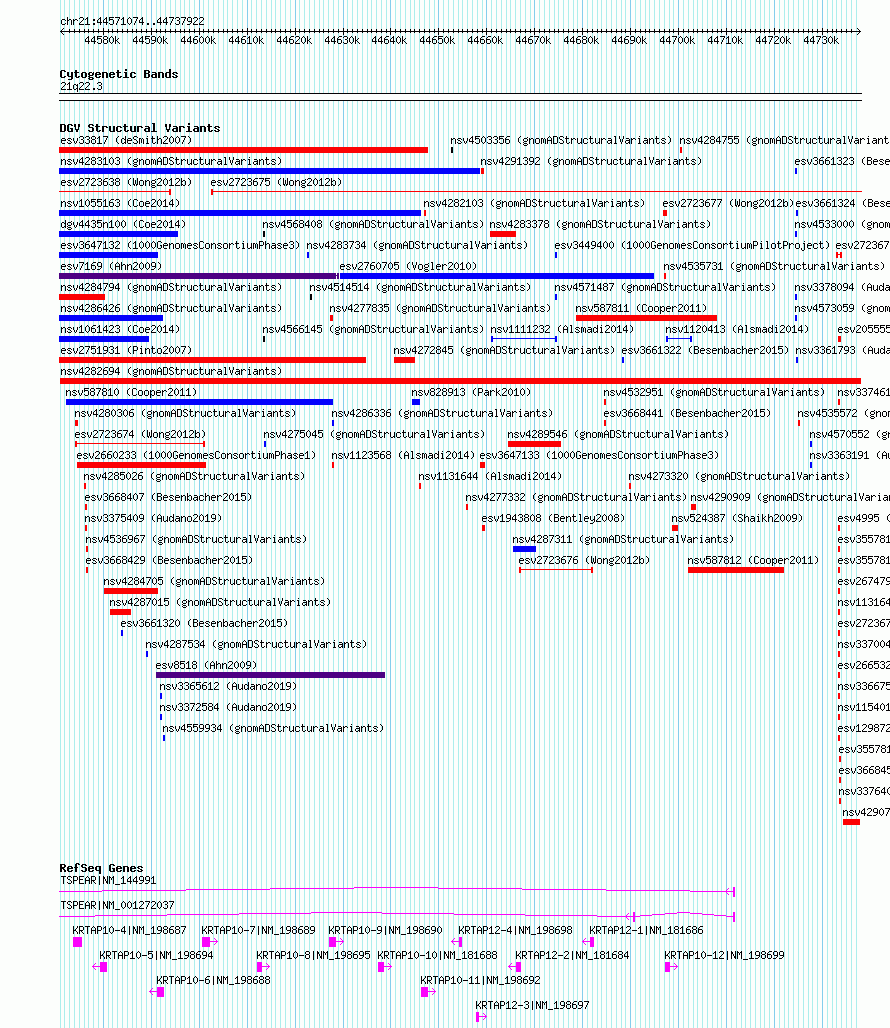890x1028 pixels.
Task: Click the esv33817 (deSmith2007) red variant bar
Action: click(x=243, y=150)
